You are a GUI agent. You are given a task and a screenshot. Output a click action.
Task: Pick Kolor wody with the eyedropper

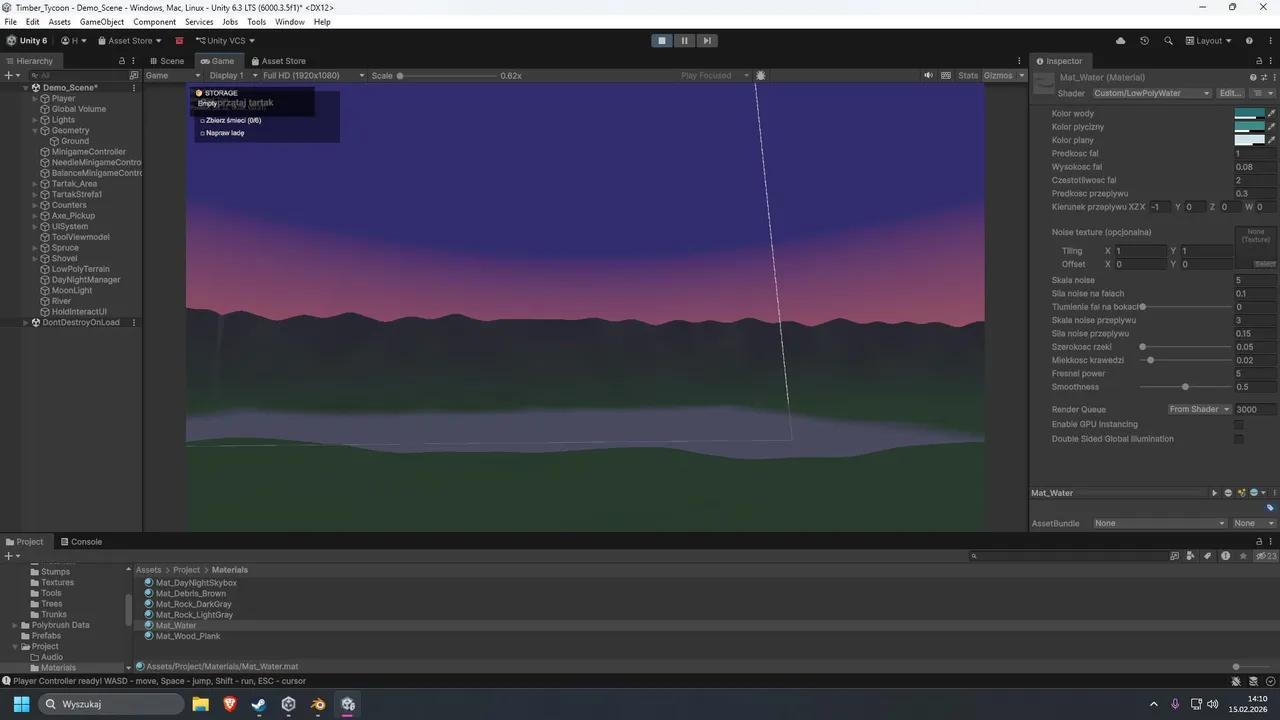click(x=1272, y=114)
